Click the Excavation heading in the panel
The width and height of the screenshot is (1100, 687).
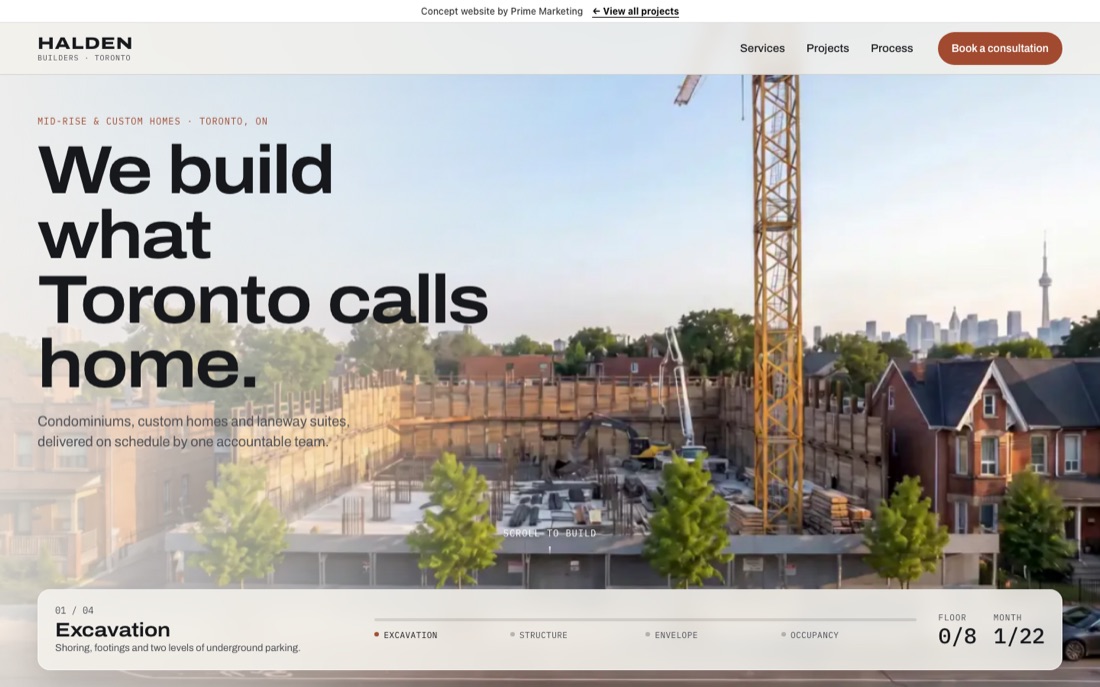click(x=112, y=629)
